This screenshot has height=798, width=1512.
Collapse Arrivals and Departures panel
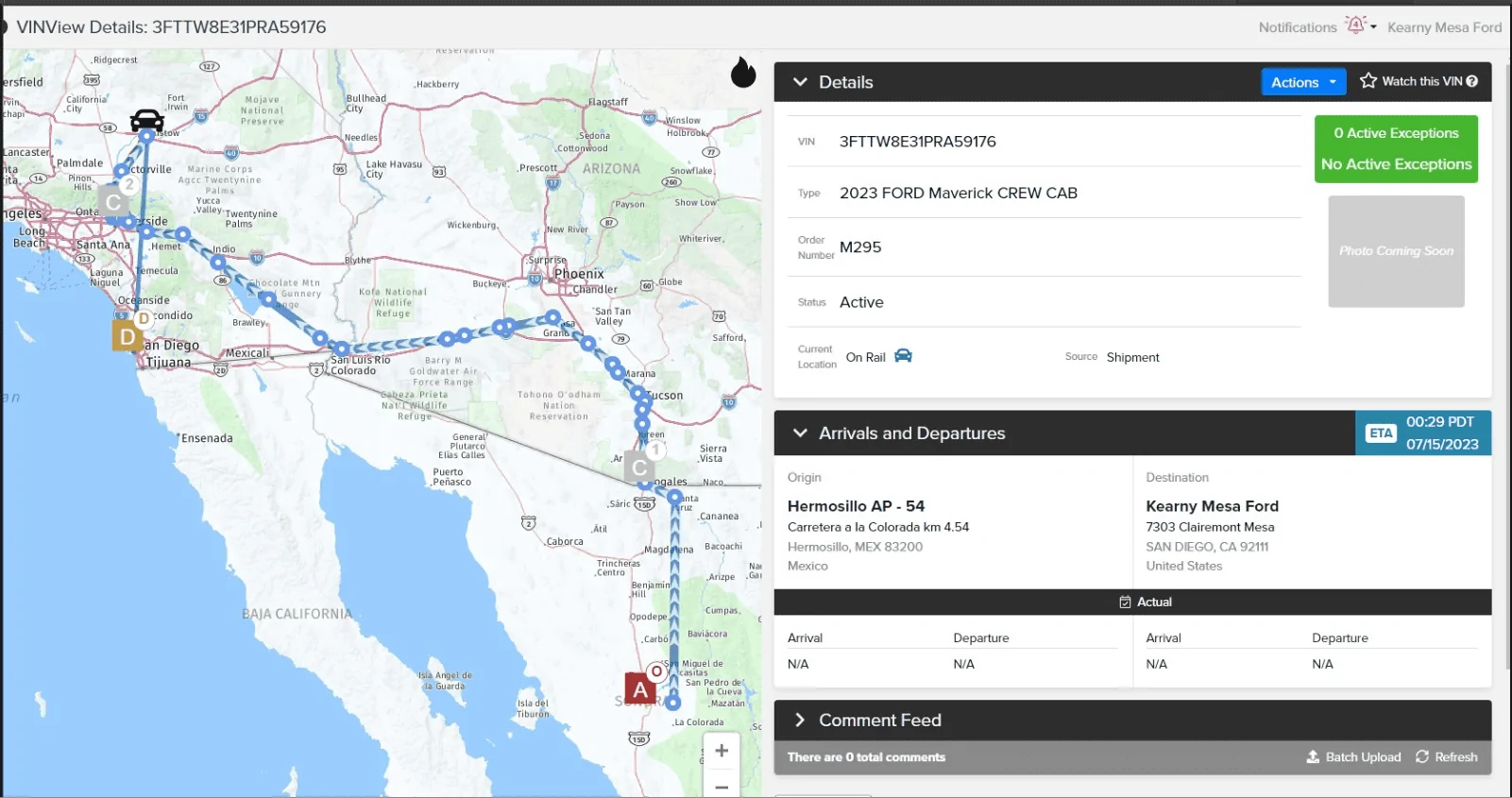[x=800, y=433]
